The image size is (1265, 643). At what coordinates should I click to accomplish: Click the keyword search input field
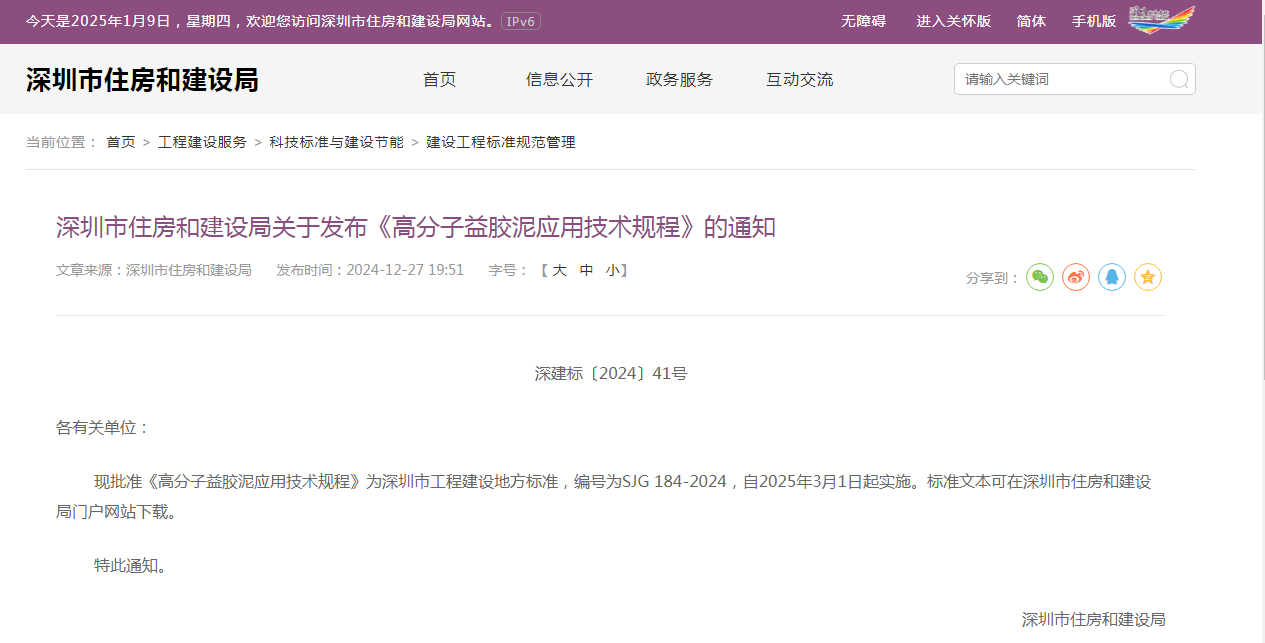coord(1060,79)
